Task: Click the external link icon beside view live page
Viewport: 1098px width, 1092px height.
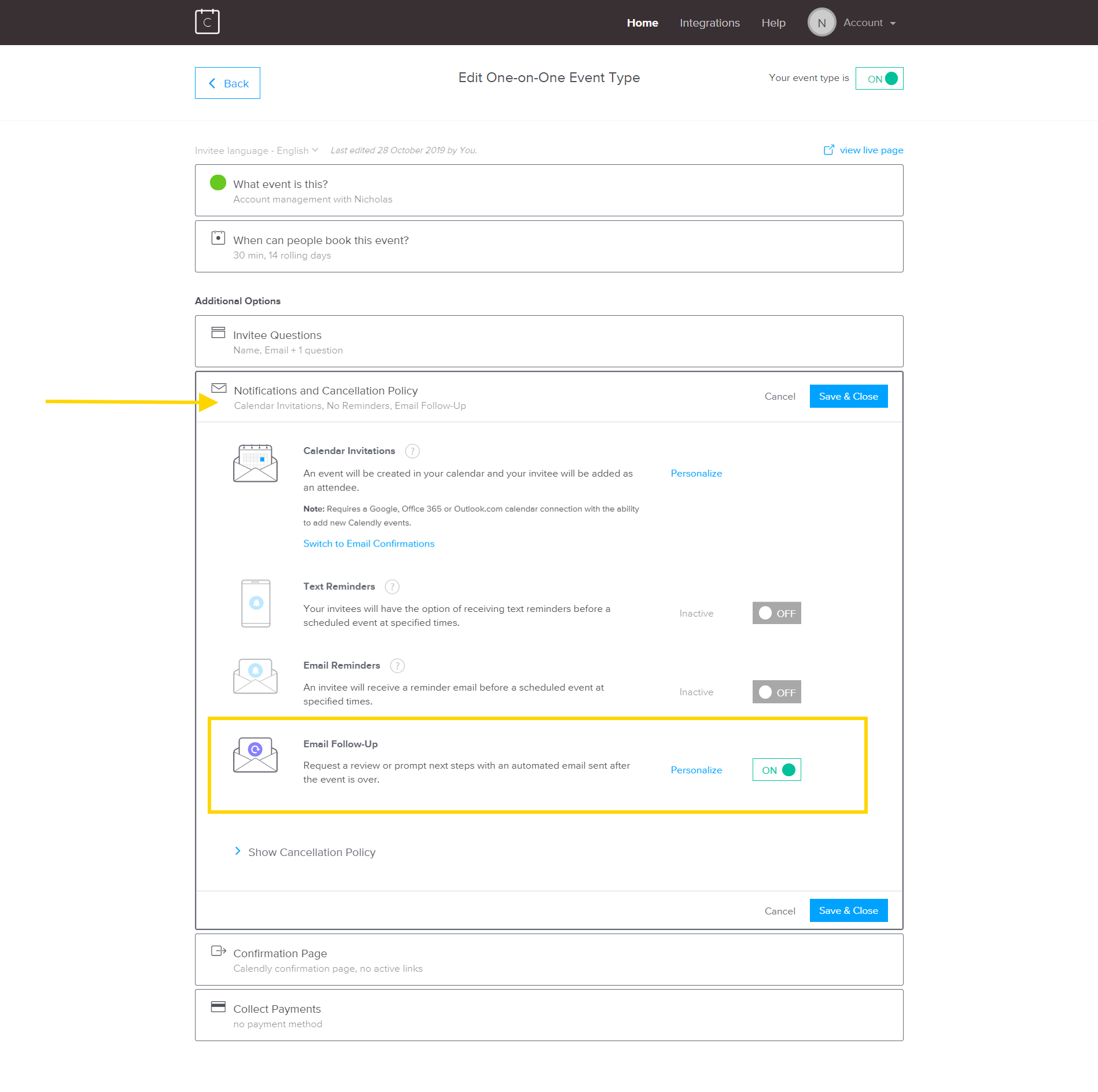Action: [x=828, y=150]
